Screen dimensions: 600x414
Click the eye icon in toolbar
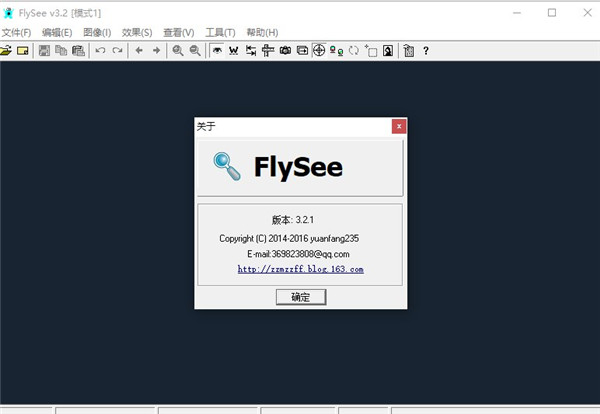click(x=217, y=50)
